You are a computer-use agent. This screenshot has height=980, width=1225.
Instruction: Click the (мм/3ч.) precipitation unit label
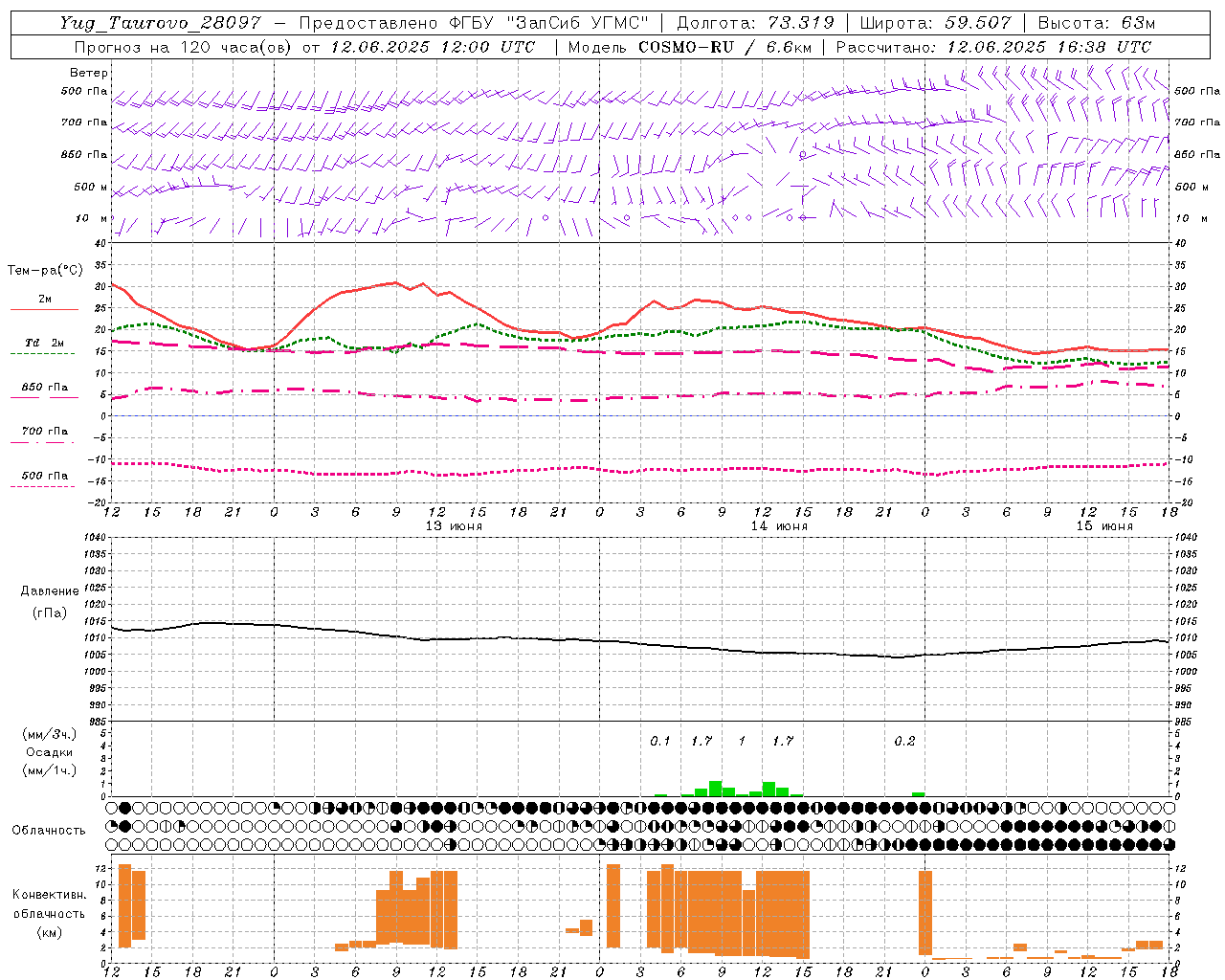coord(49,734)
